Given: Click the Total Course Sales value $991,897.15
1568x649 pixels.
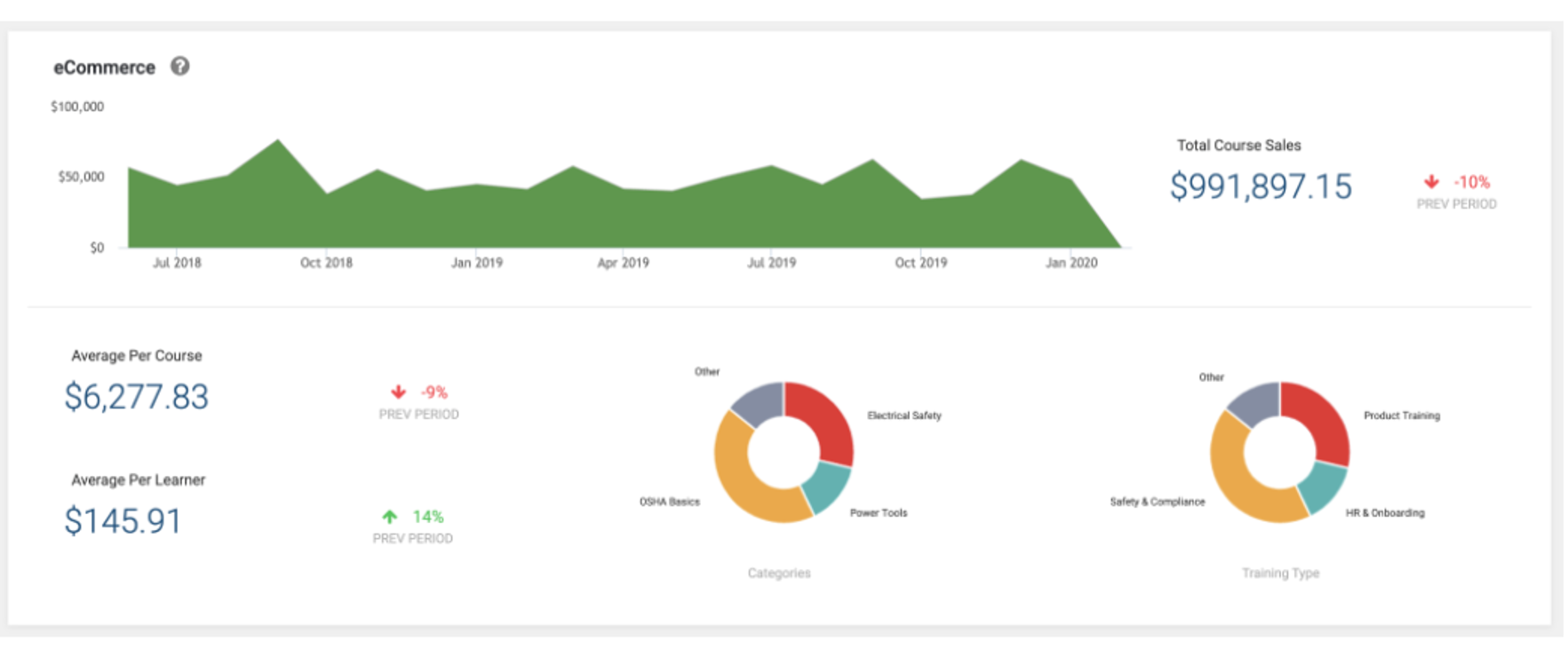Looking at the screenshot, I should [1261, 186].
